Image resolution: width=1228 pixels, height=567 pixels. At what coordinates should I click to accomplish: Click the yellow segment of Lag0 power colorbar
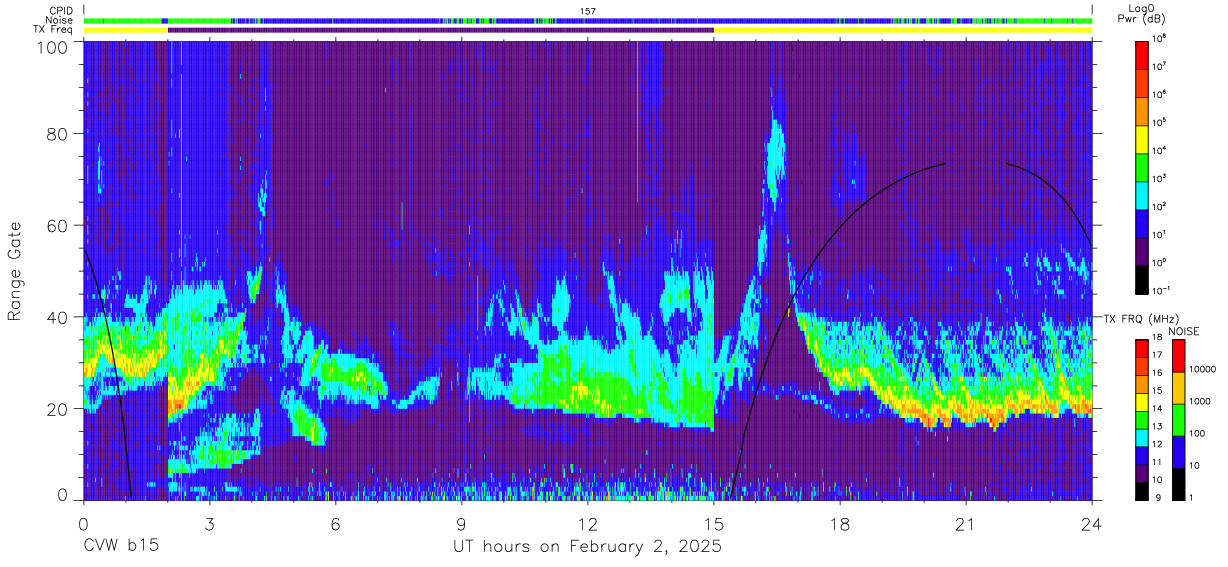tap(1142, 138)
